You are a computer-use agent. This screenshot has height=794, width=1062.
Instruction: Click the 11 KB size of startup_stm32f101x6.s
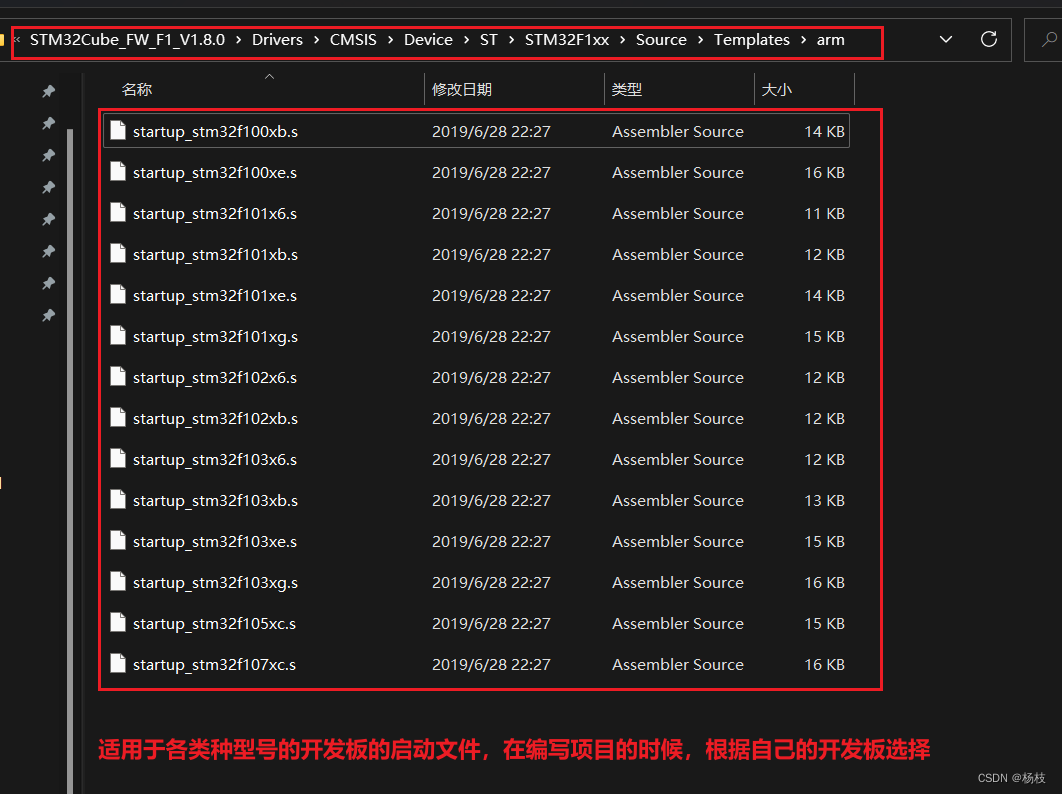coord(824,213)
